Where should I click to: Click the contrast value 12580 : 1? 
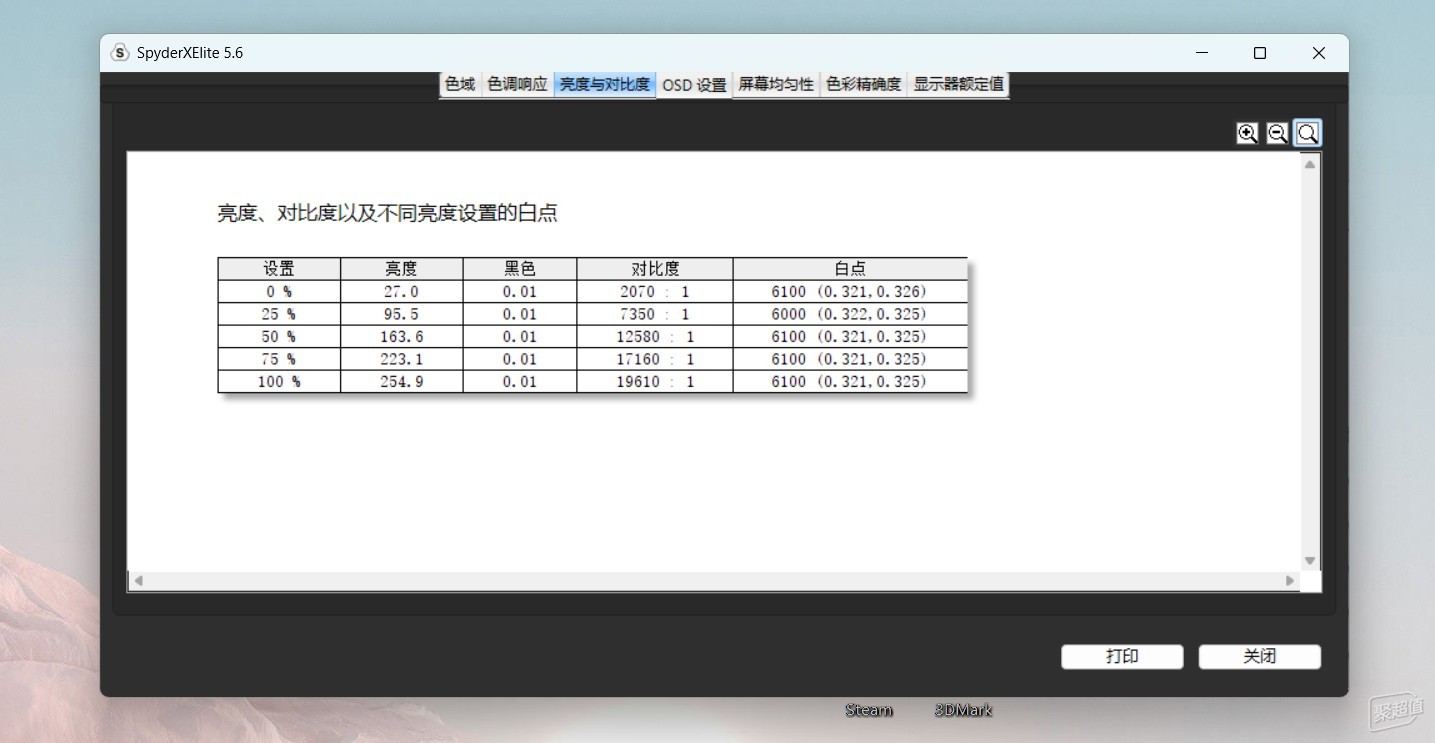(655, 336)
